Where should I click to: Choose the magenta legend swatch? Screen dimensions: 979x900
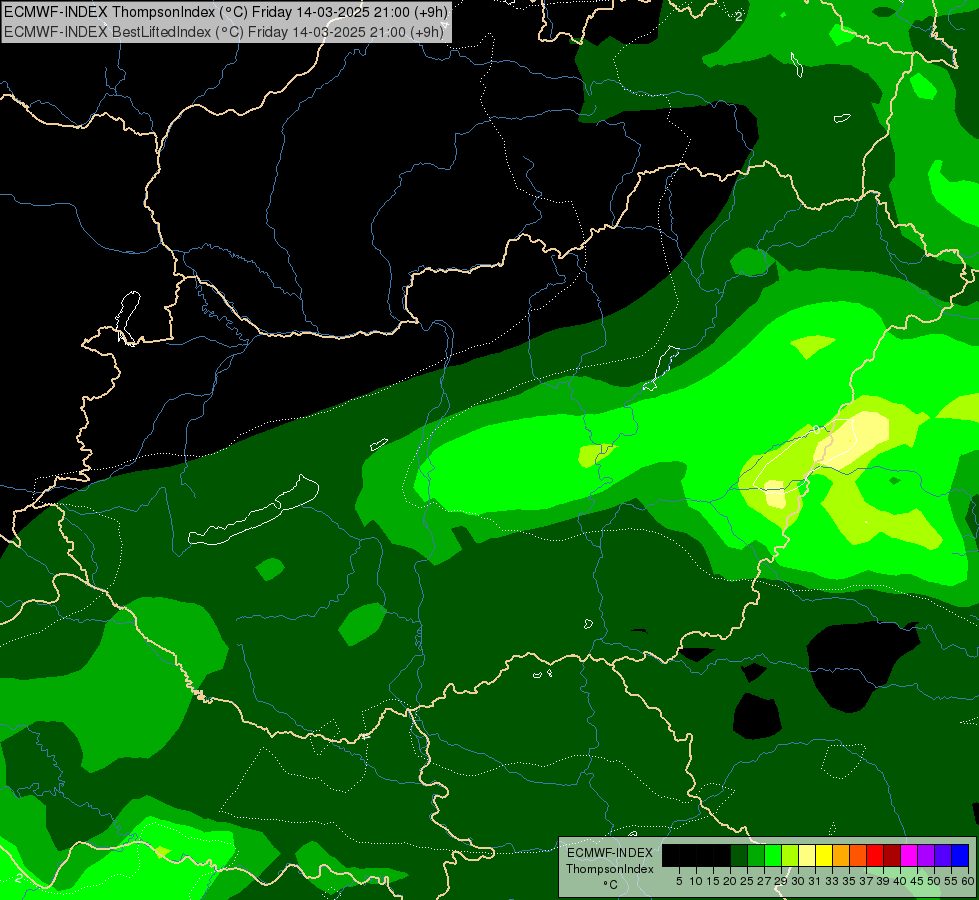909,855
